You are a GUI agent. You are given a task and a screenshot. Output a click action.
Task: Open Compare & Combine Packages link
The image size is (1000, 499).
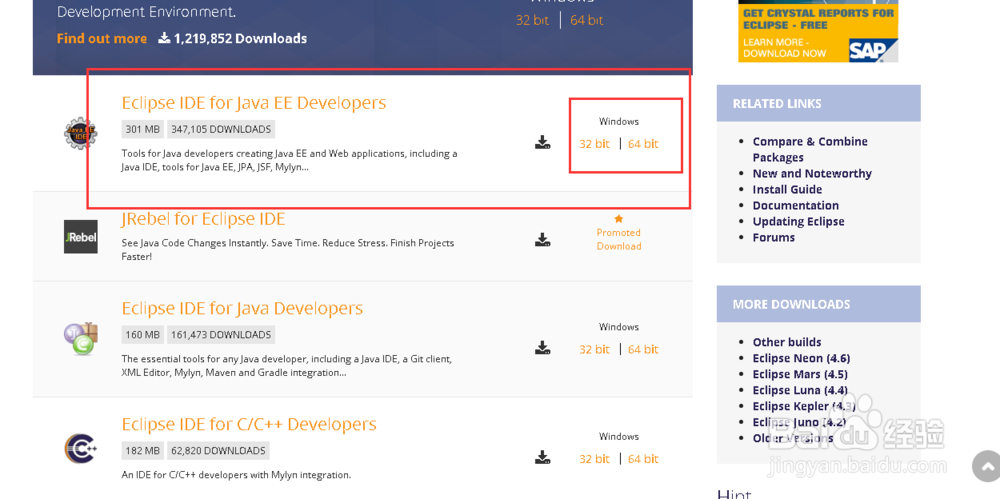tap(810, 149)
